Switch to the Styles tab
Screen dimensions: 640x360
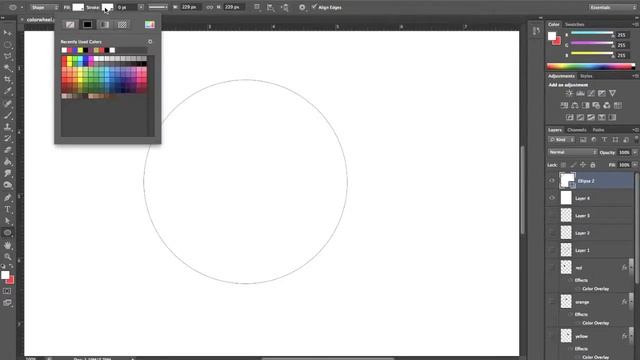(x=586, y=76)
